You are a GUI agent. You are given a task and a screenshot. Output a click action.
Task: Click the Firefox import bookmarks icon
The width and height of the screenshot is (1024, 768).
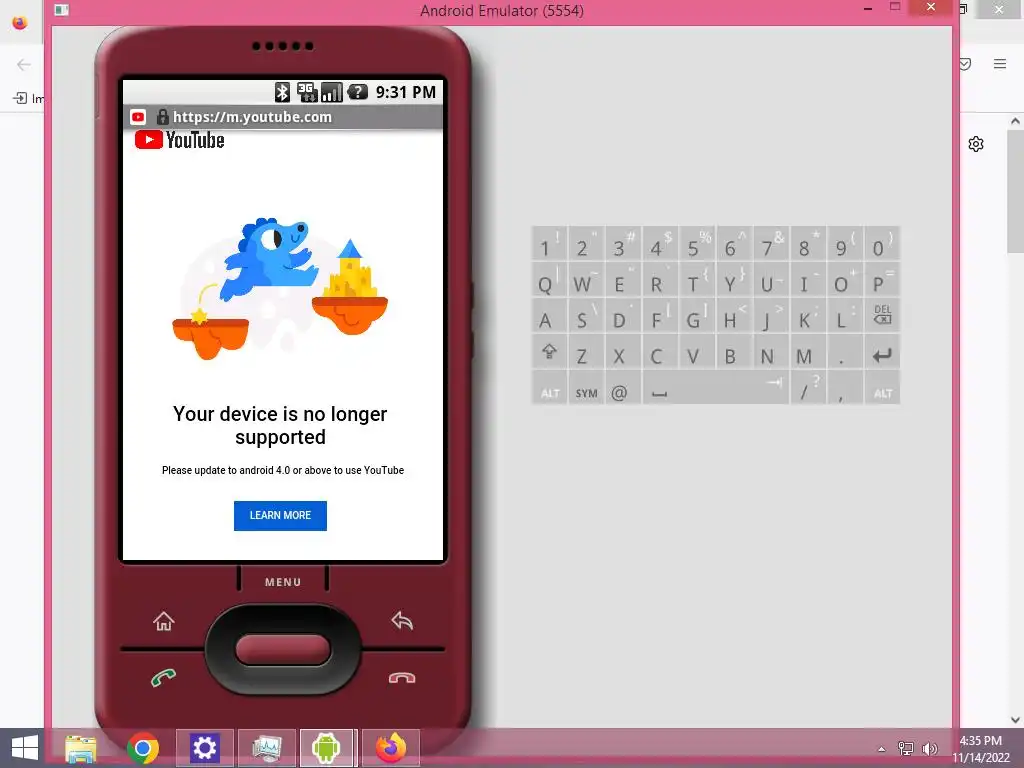pyautogui.click(x=20, y=98)
